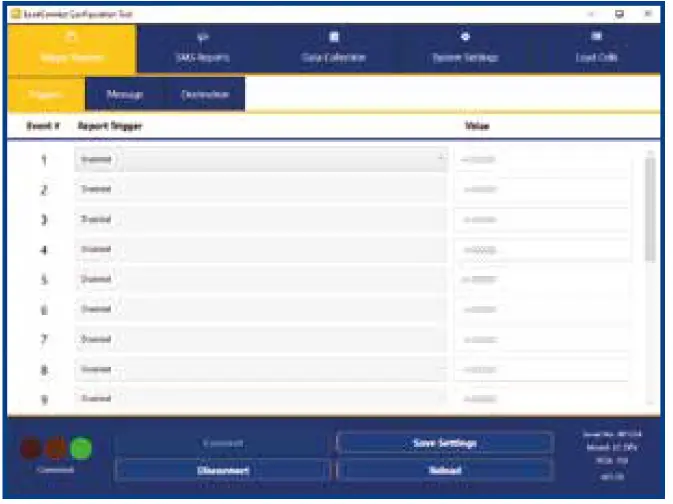Click the vertical scrollbar thumb of the events list

point(650,209)
